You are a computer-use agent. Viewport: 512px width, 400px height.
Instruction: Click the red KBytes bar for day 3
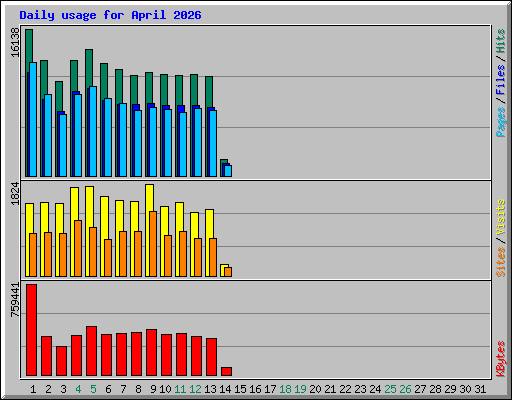(61, 361)
